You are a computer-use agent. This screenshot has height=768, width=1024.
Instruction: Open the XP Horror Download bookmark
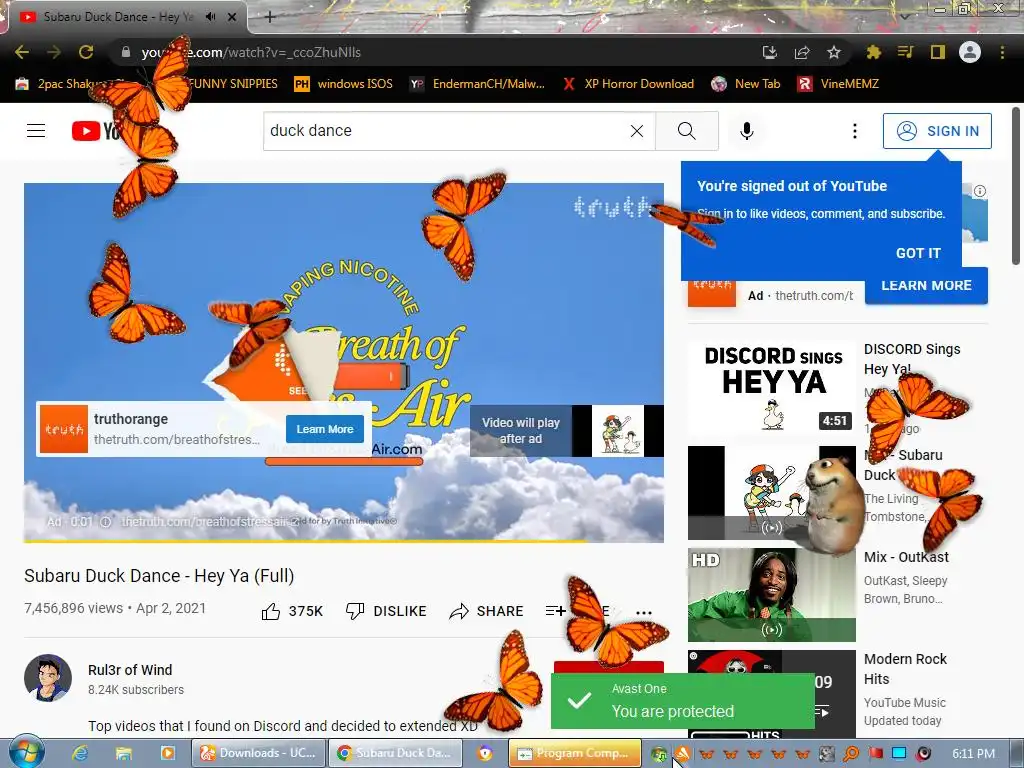point(628,84)
